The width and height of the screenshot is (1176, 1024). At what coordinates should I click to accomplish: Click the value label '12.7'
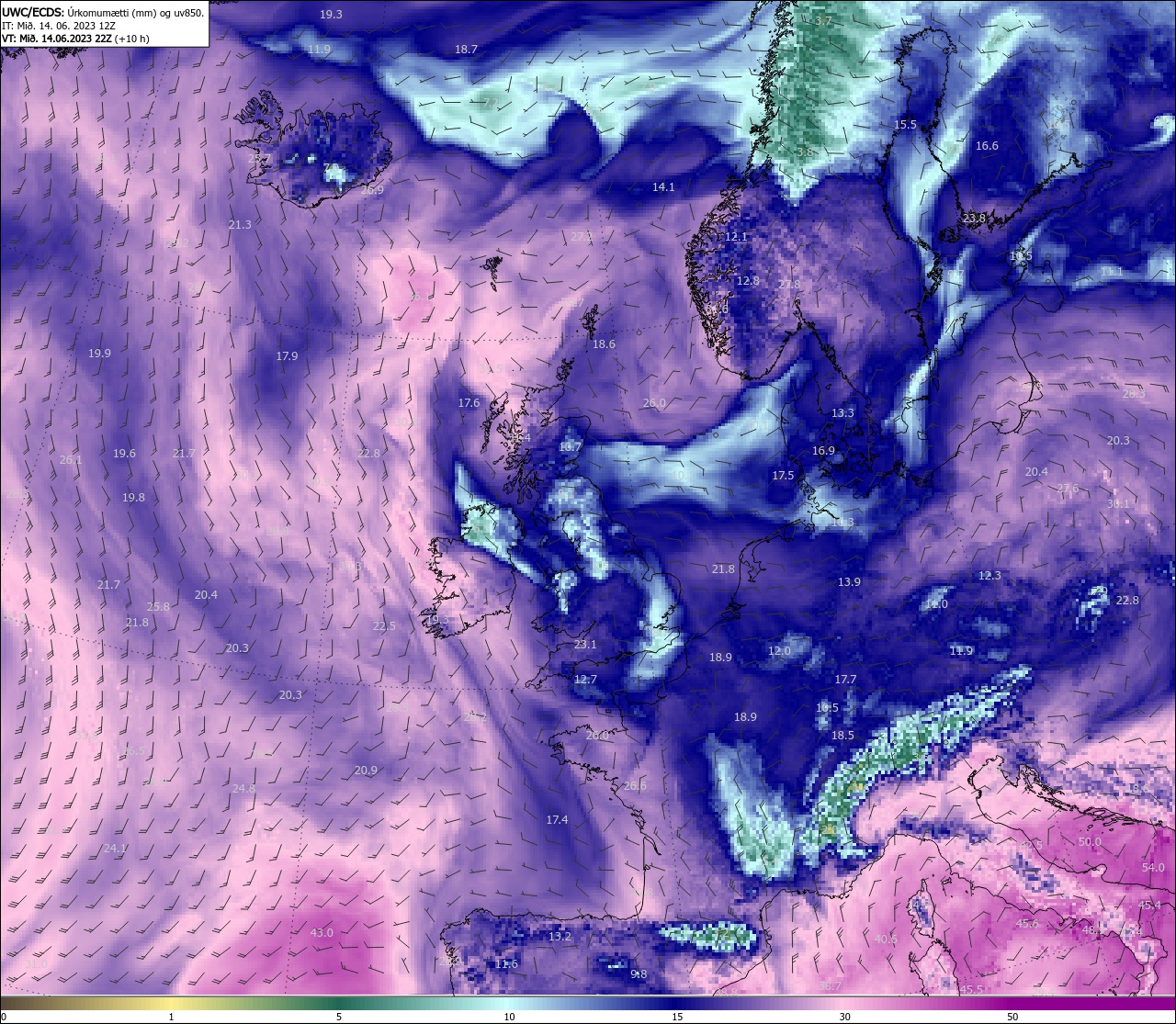tap(585, 681)
